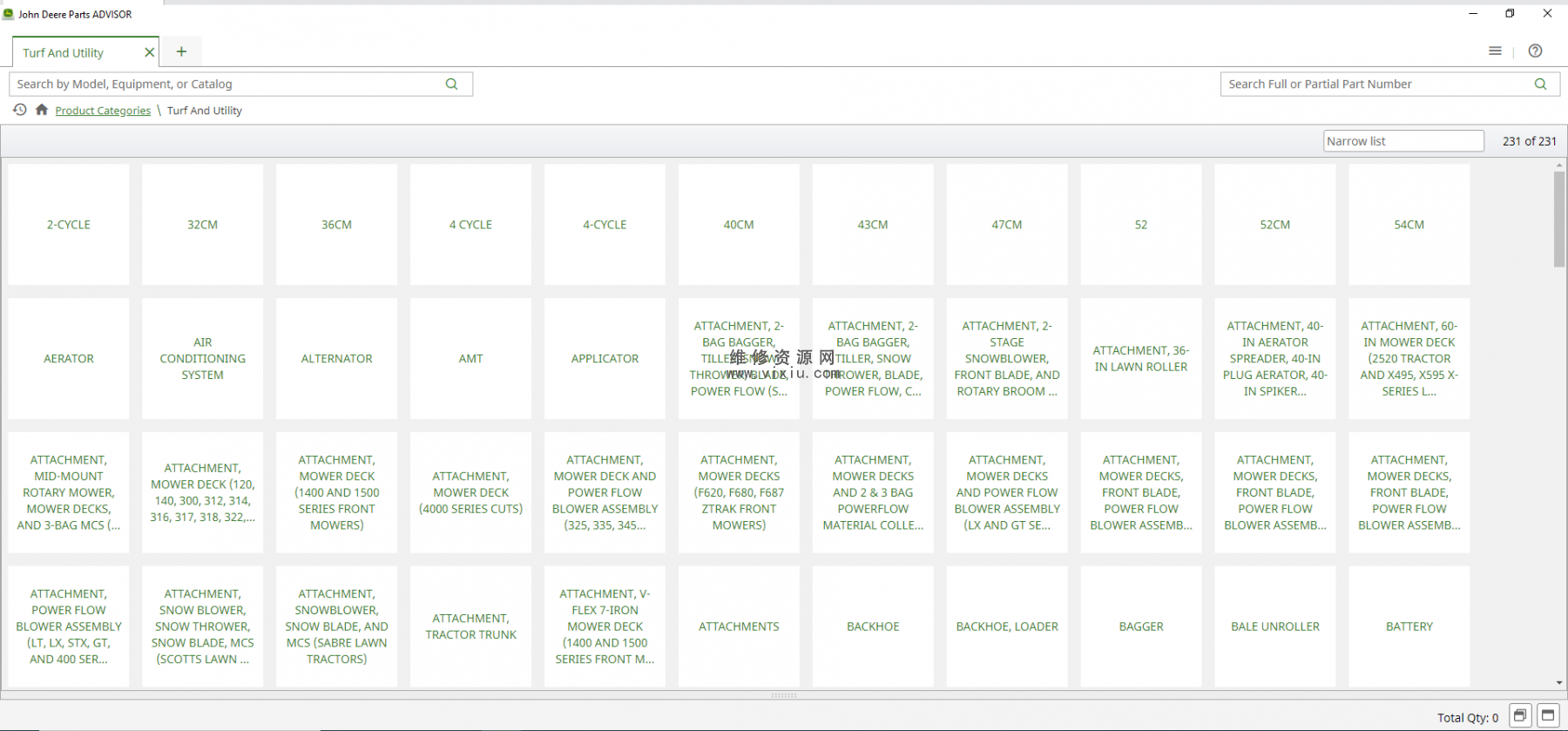Image resolution: width=1568 pixels, height=731 pixels.
Task: Open the BATTERY category
Action: 1409,626
